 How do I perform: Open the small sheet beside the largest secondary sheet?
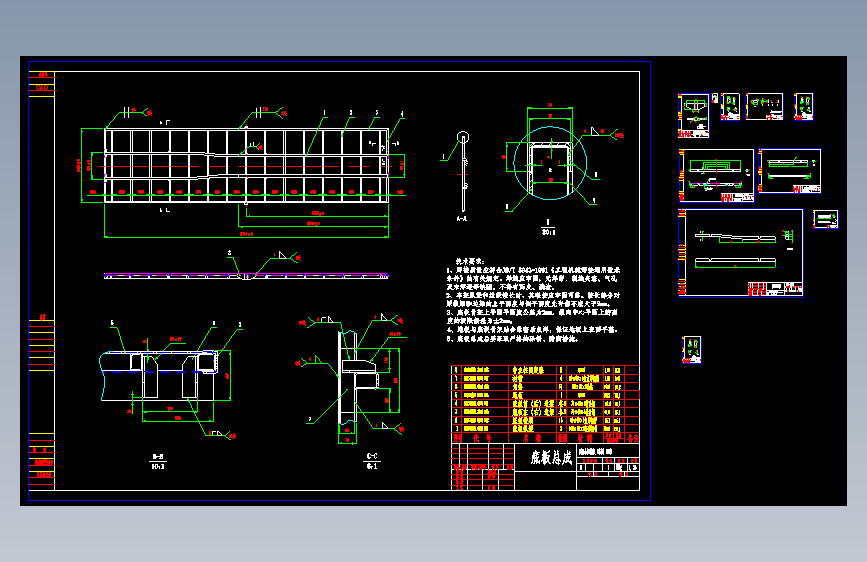[x=826, y=219]
